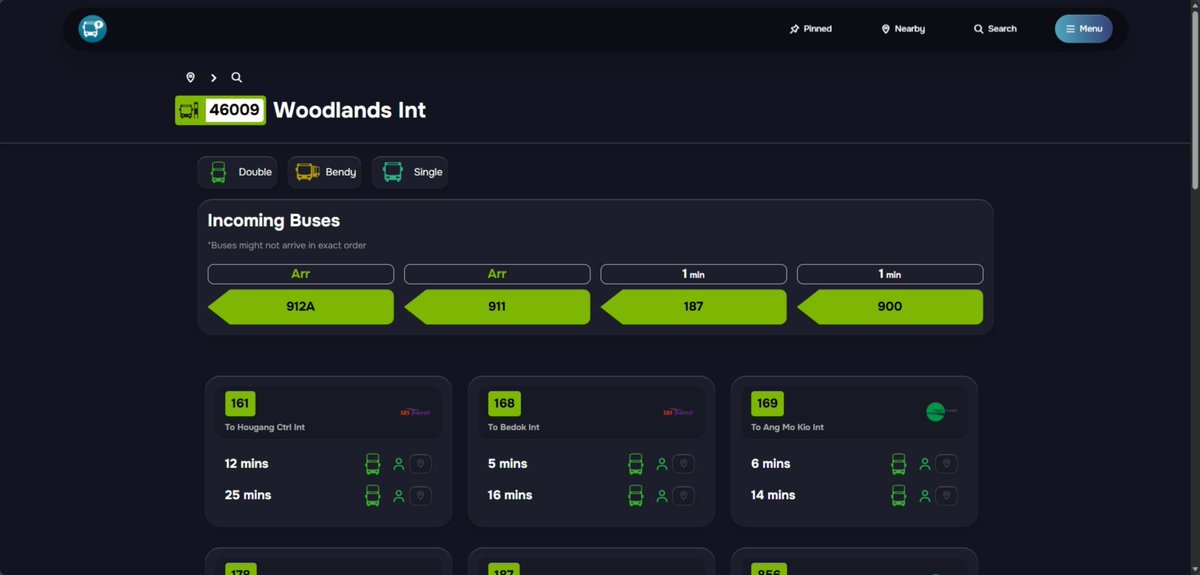Viewport: 1200px width, 575px height.
Task: Click the bus type icon for 169's 14 mins
Action: click(899, 496)
